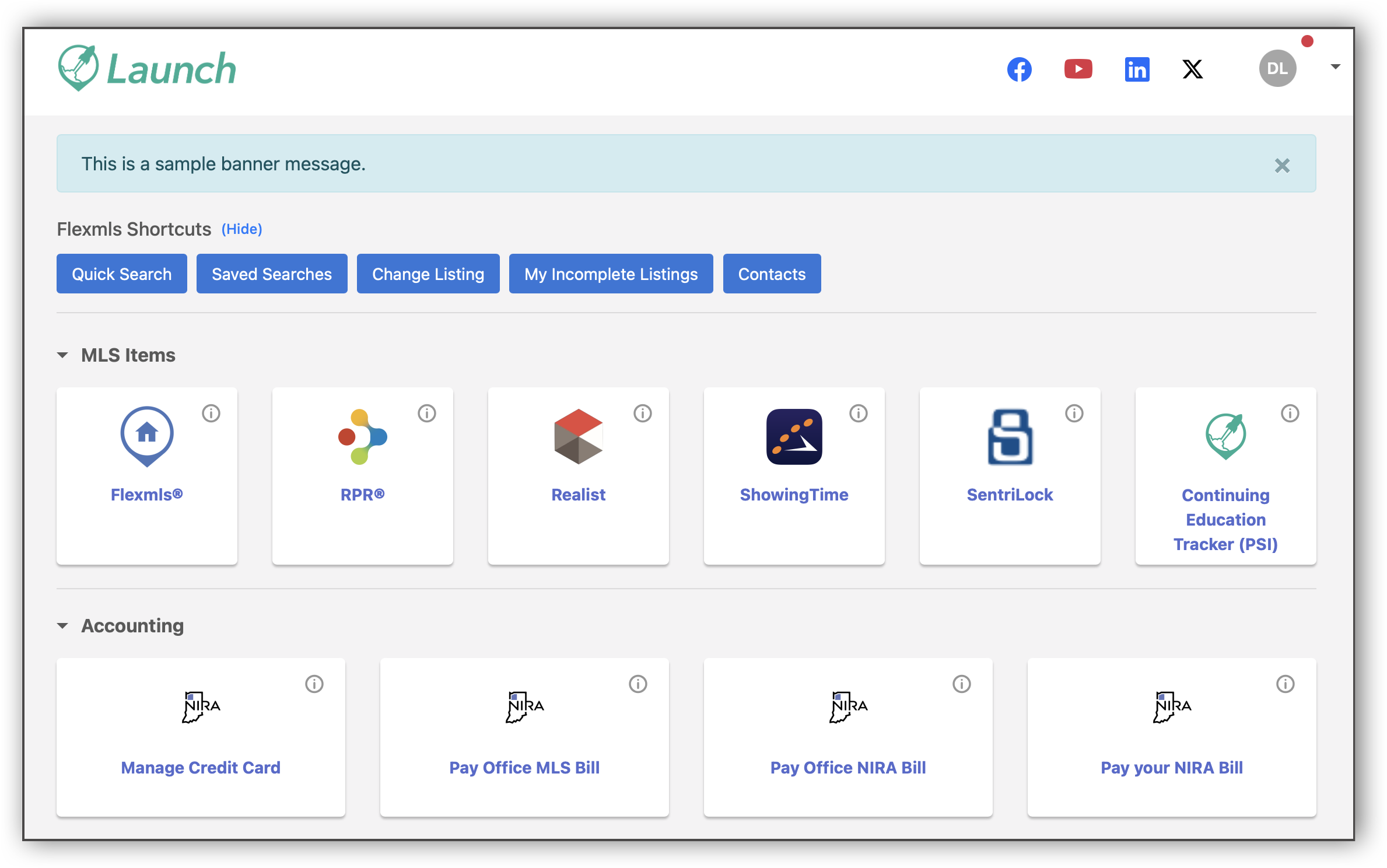Image resolution: width=1387 pixels, height=868 pixels.
Task: Click the Quick Search shortcut
Action: click(x=121, y=274)
